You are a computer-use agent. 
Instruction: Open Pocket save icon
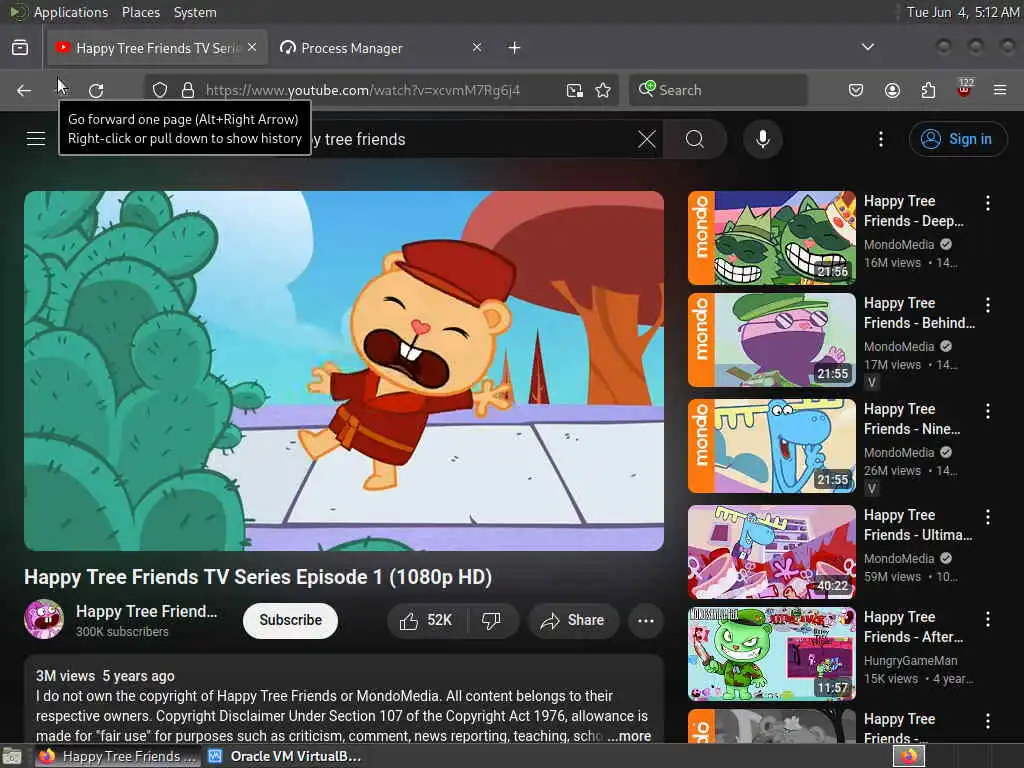click(x=856, y=90)
